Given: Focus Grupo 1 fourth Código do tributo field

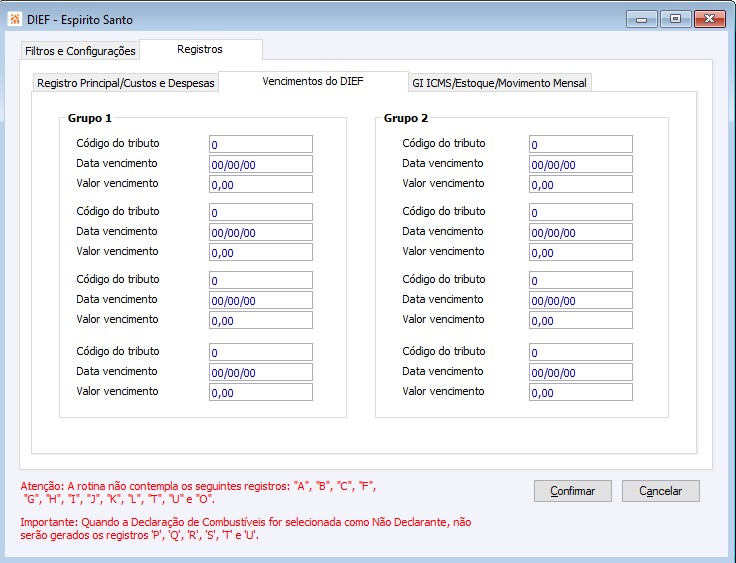Looking at the screenshot, I should coord(261,352).
